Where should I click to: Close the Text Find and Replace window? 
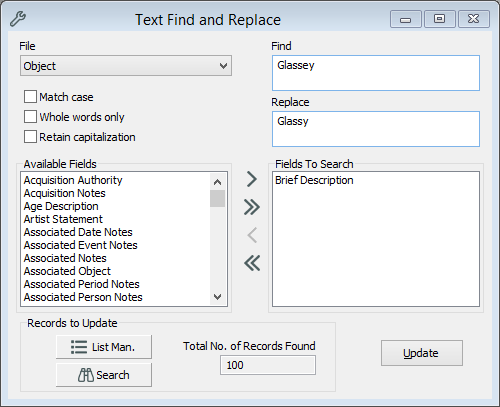coord(474,19)
